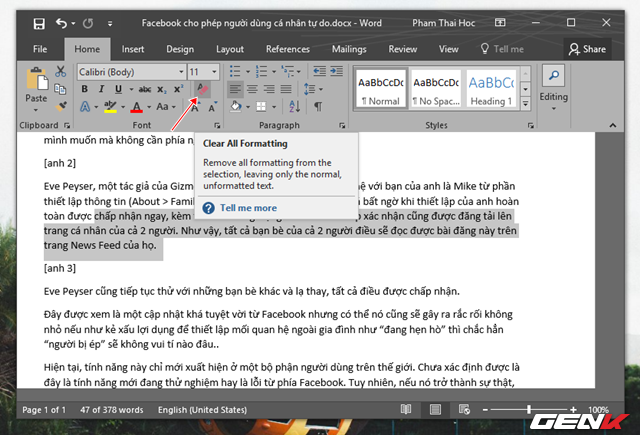640x435 pixels.
Task: Switch to the References tab
Action: point(288,49)
